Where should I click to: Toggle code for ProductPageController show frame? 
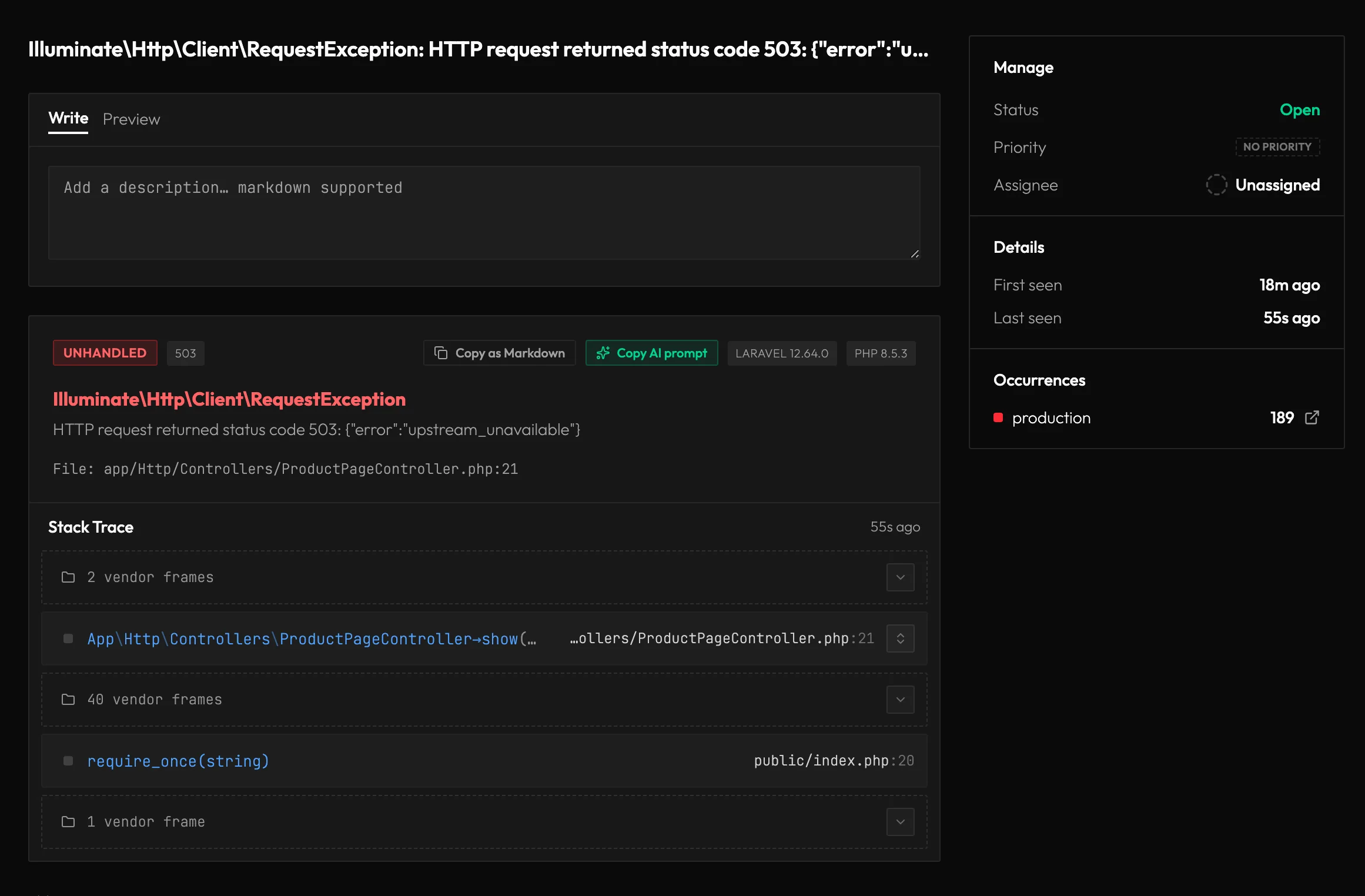(900, 638)
